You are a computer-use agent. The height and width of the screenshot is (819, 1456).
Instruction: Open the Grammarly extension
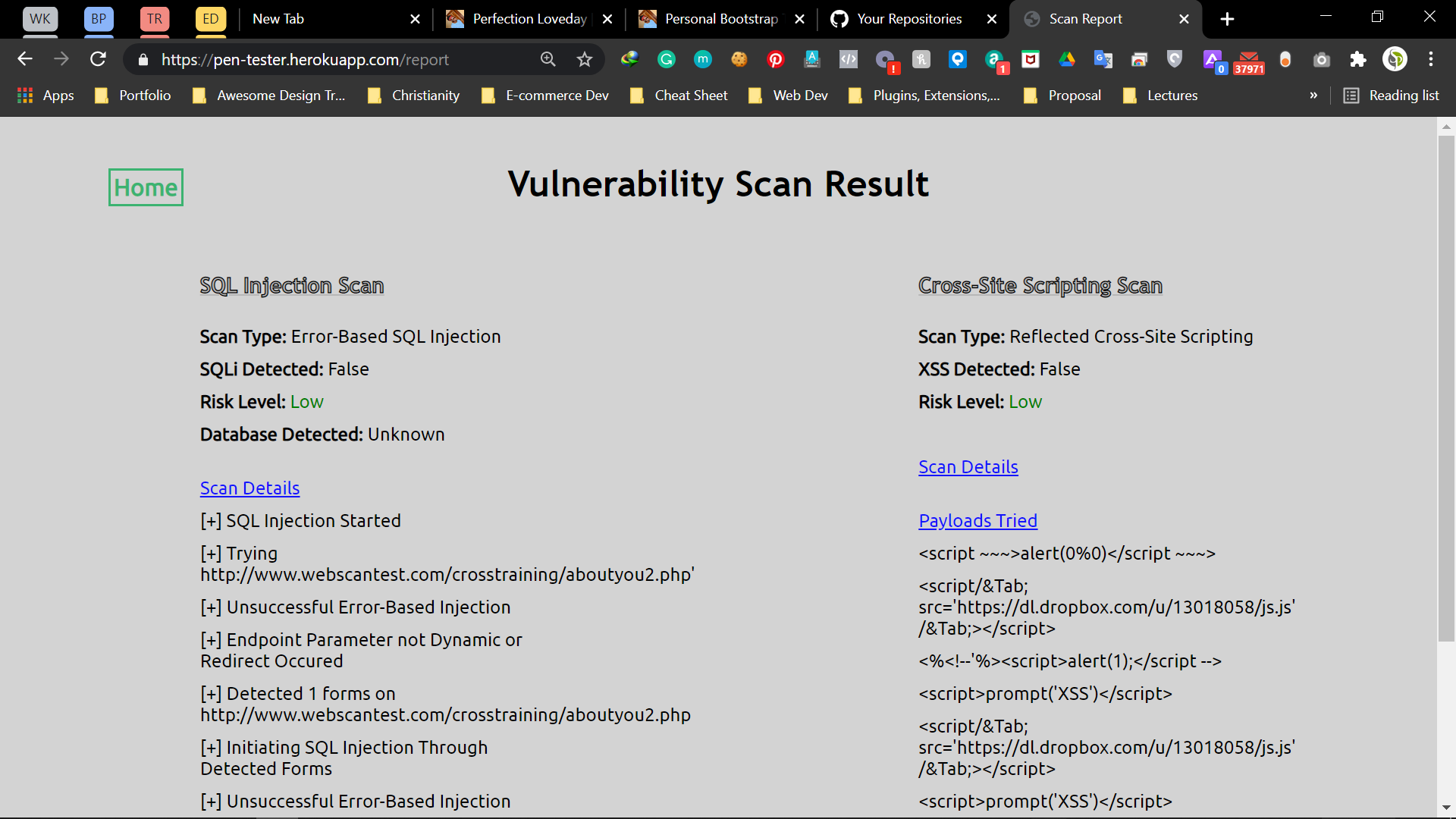(x=667, y=59)
